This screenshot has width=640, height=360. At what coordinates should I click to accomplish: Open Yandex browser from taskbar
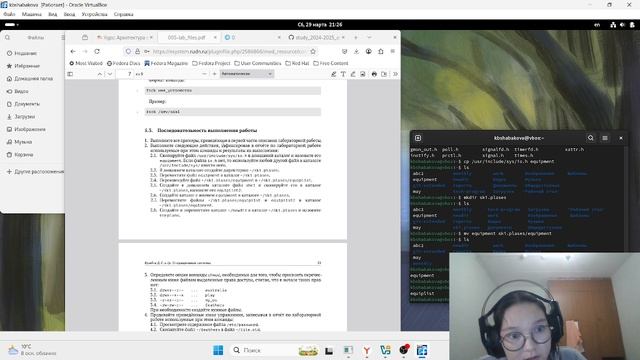[367, 350]
